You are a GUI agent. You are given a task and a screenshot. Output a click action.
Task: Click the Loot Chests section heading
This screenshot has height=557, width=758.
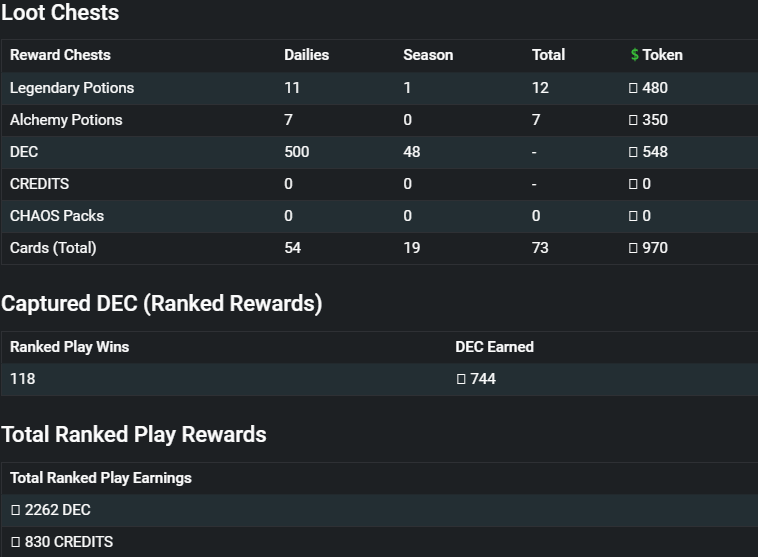60,12
